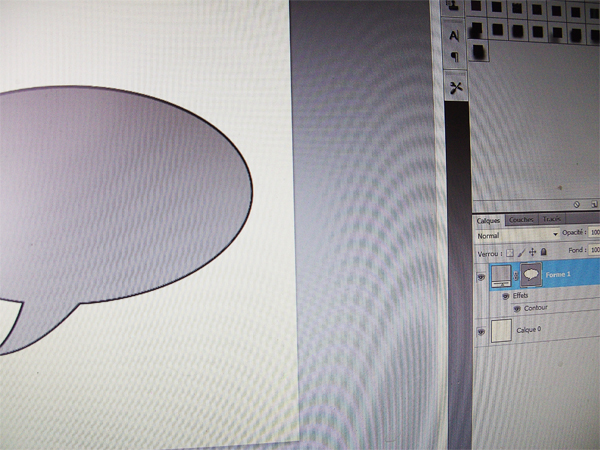Hide the Effets of Forme 1
This screenshot has height=450, width=600.
coord(505,296)
